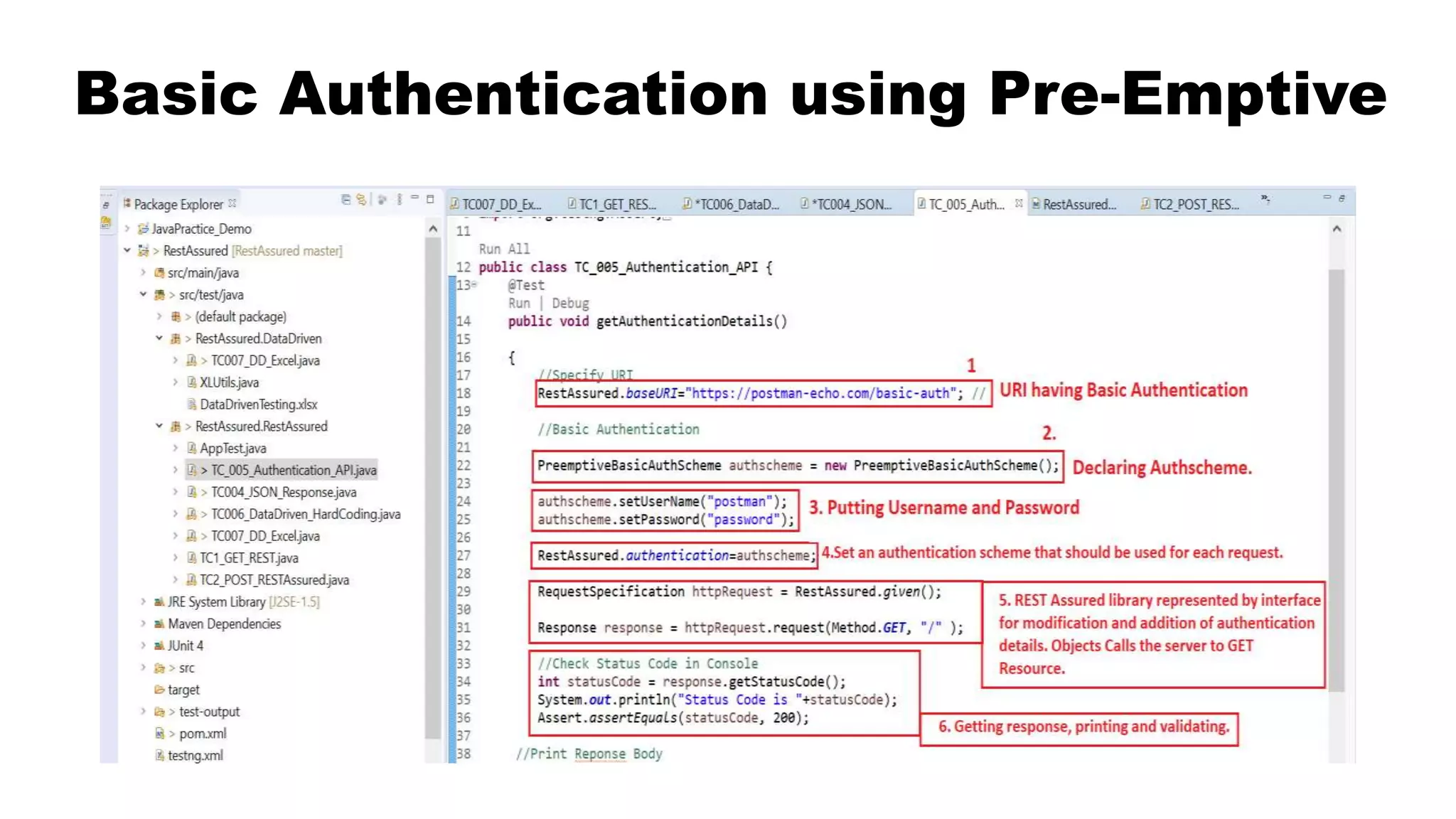Click the Run All code lens link
The width and height of the screenshot is (1456, 819).
click(504, 249)
